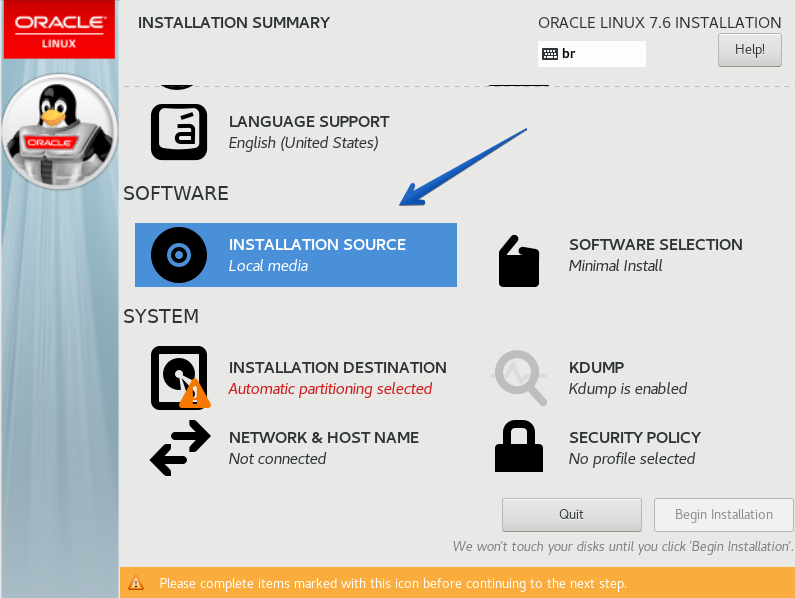Open Network & Host Name arrows icon
Image resolution: width=795 pixels, height=598 pixels.
click(x=180, y=447)
